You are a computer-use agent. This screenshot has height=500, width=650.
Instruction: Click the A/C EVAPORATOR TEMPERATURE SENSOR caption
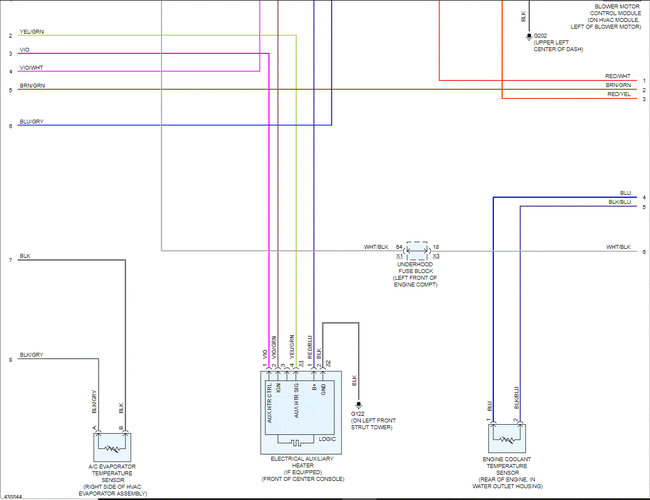[112, 473]
